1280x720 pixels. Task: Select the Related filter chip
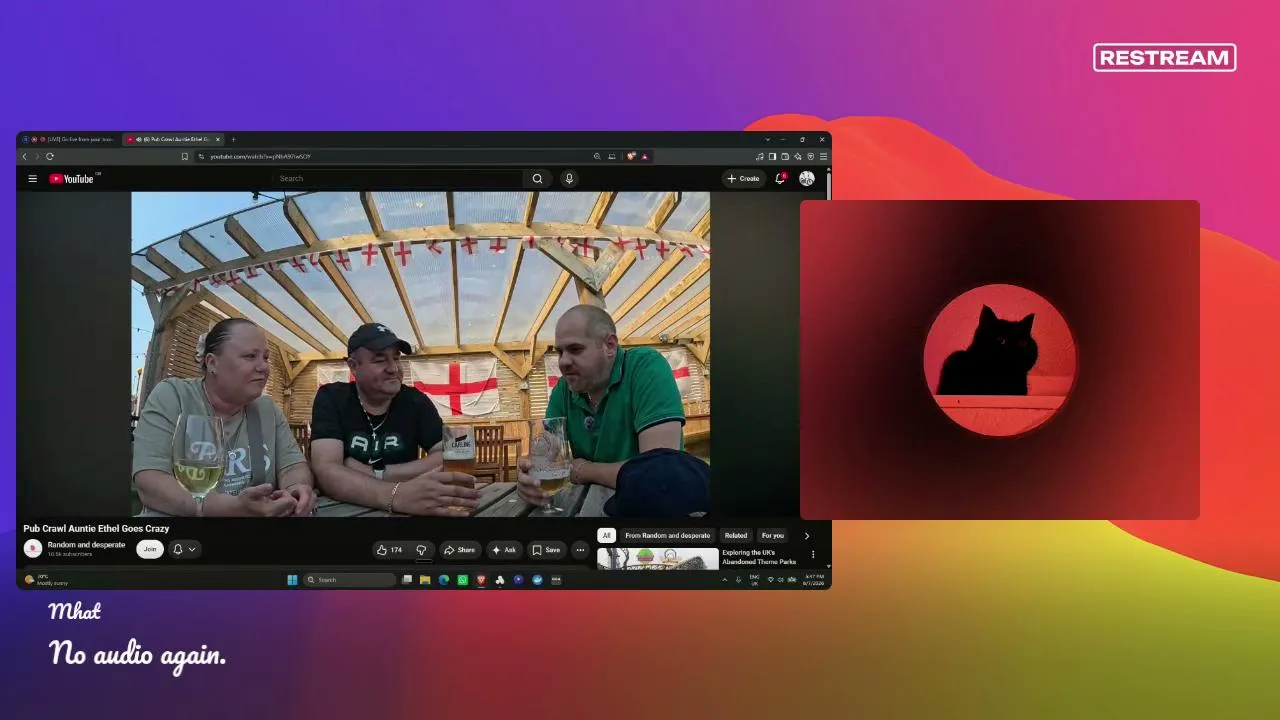736,536
